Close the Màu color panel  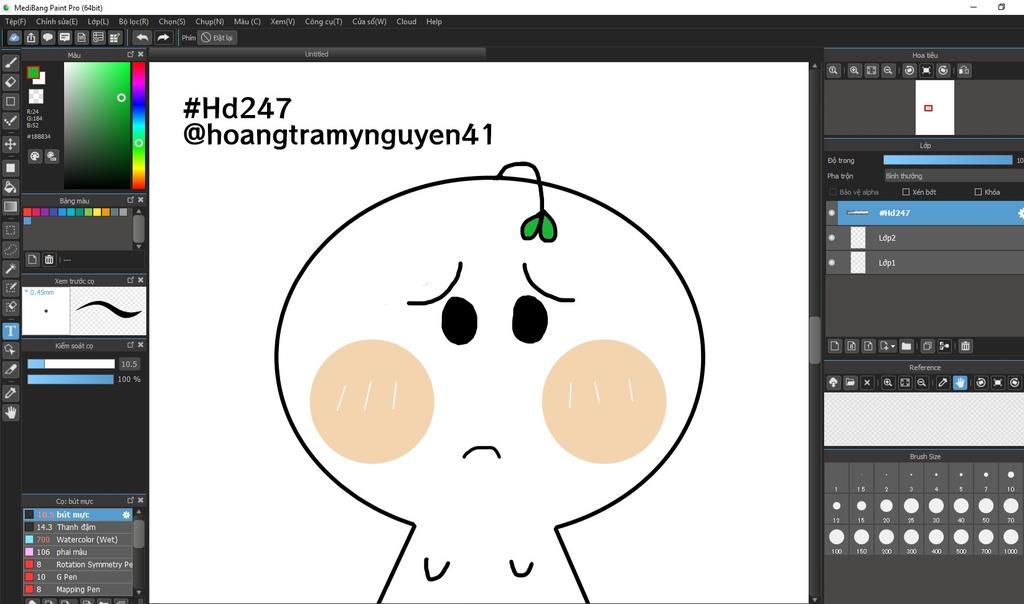pyautogui.click(x=140, y=54)
